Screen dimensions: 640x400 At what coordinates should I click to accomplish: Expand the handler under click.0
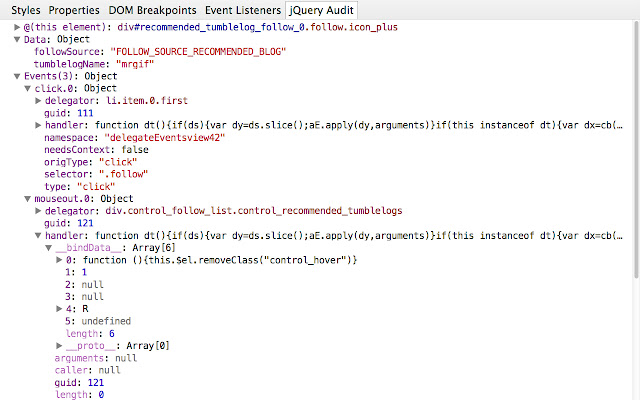pyautogui.click(x=38, y=125)
